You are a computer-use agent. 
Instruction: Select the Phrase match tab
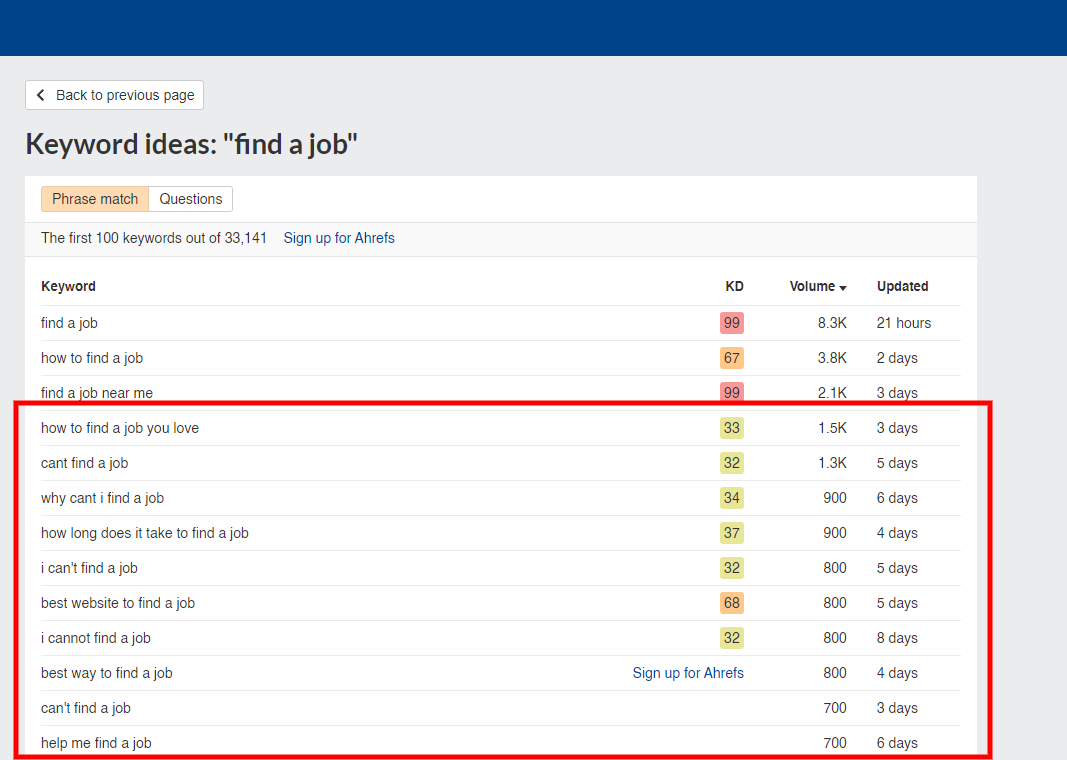[x=95, y=199]
